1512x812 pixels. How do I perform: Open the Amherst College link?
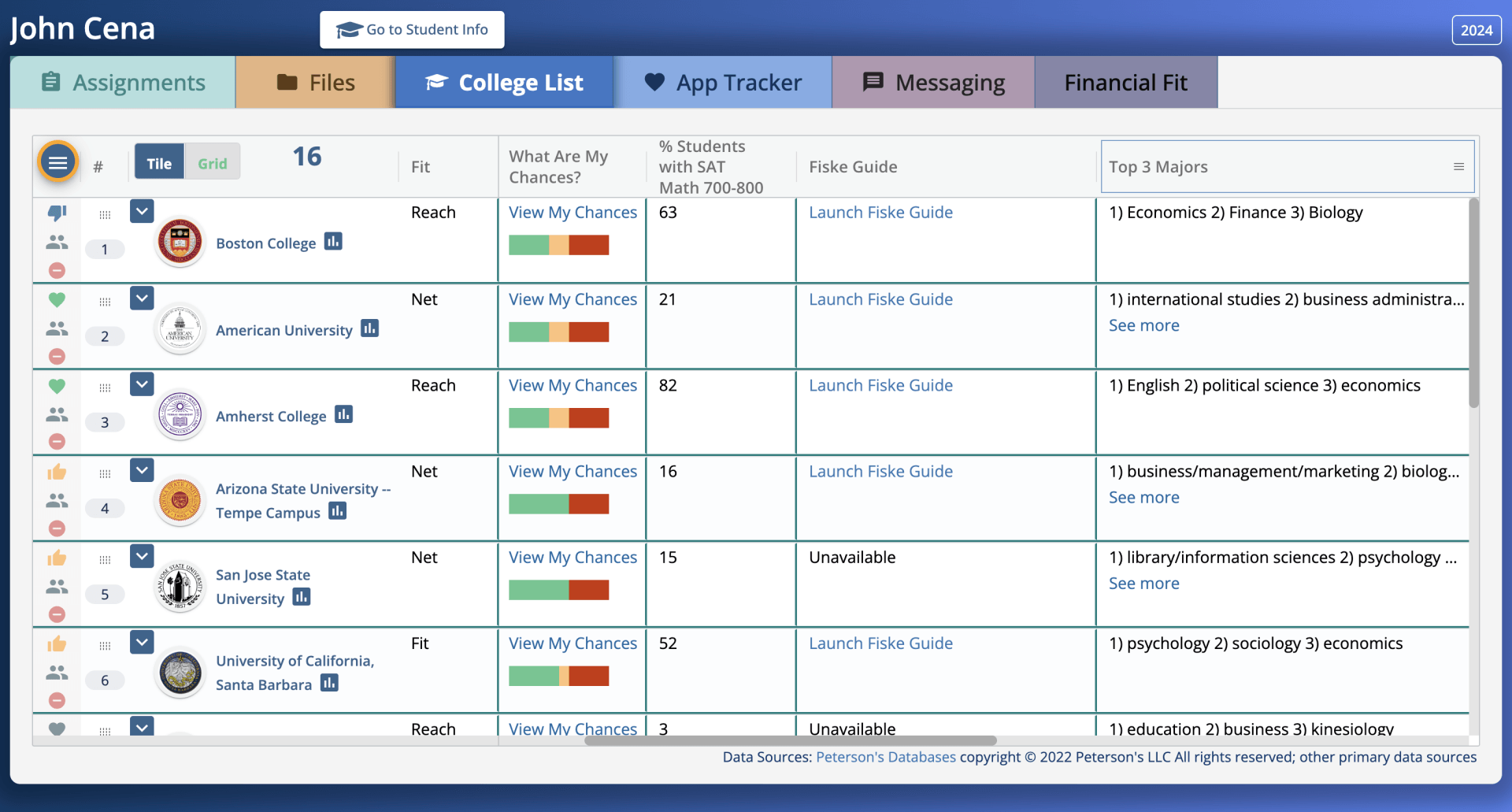271,416
